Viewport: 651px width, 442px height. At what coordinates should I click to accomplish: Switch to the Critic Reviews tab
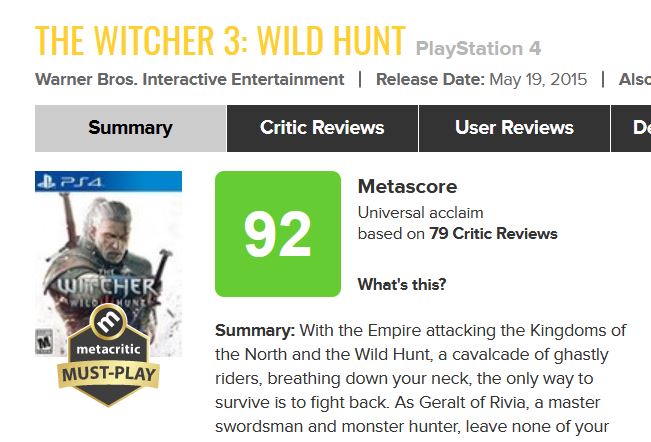(x=322, y=128)
